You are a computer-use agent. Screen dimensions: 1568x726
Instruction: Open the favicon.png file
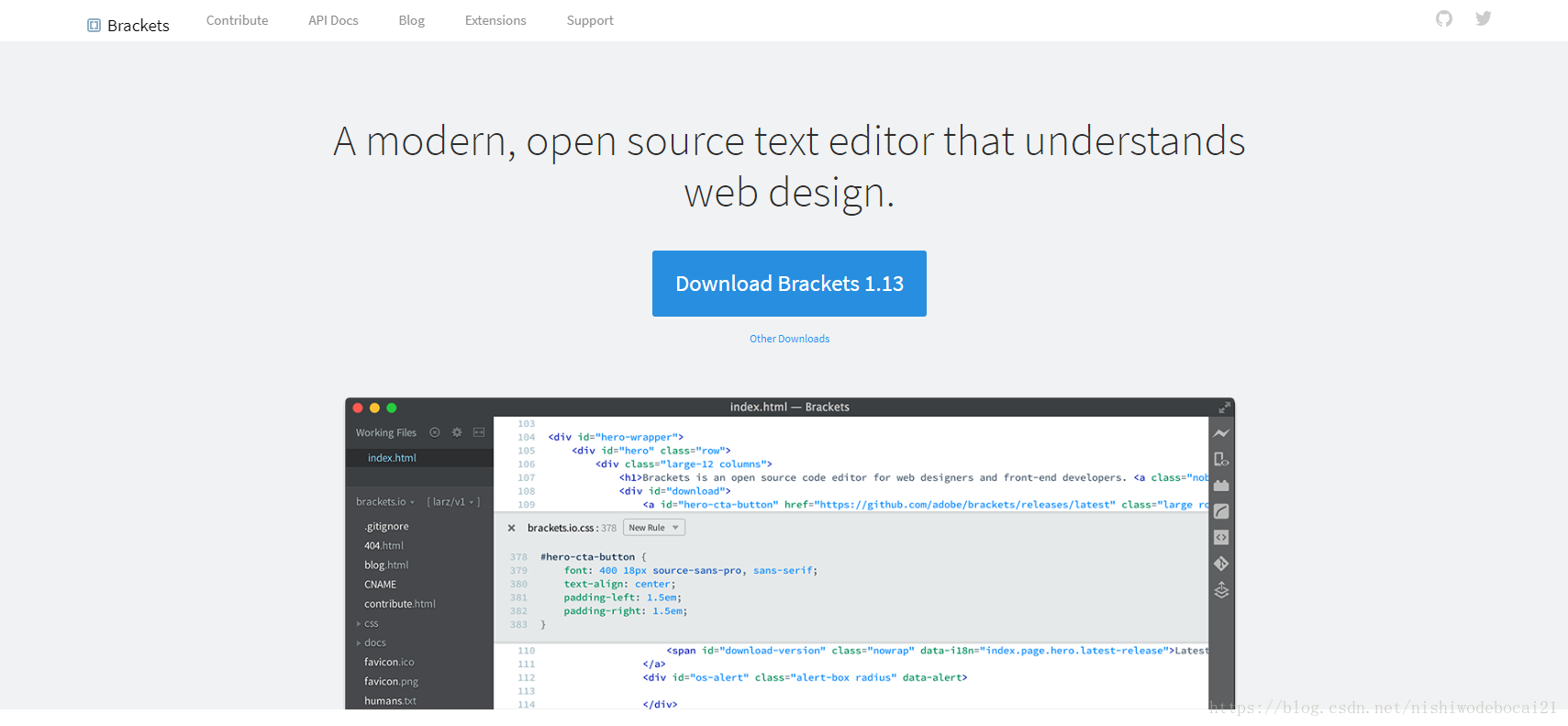coord(391,681)
